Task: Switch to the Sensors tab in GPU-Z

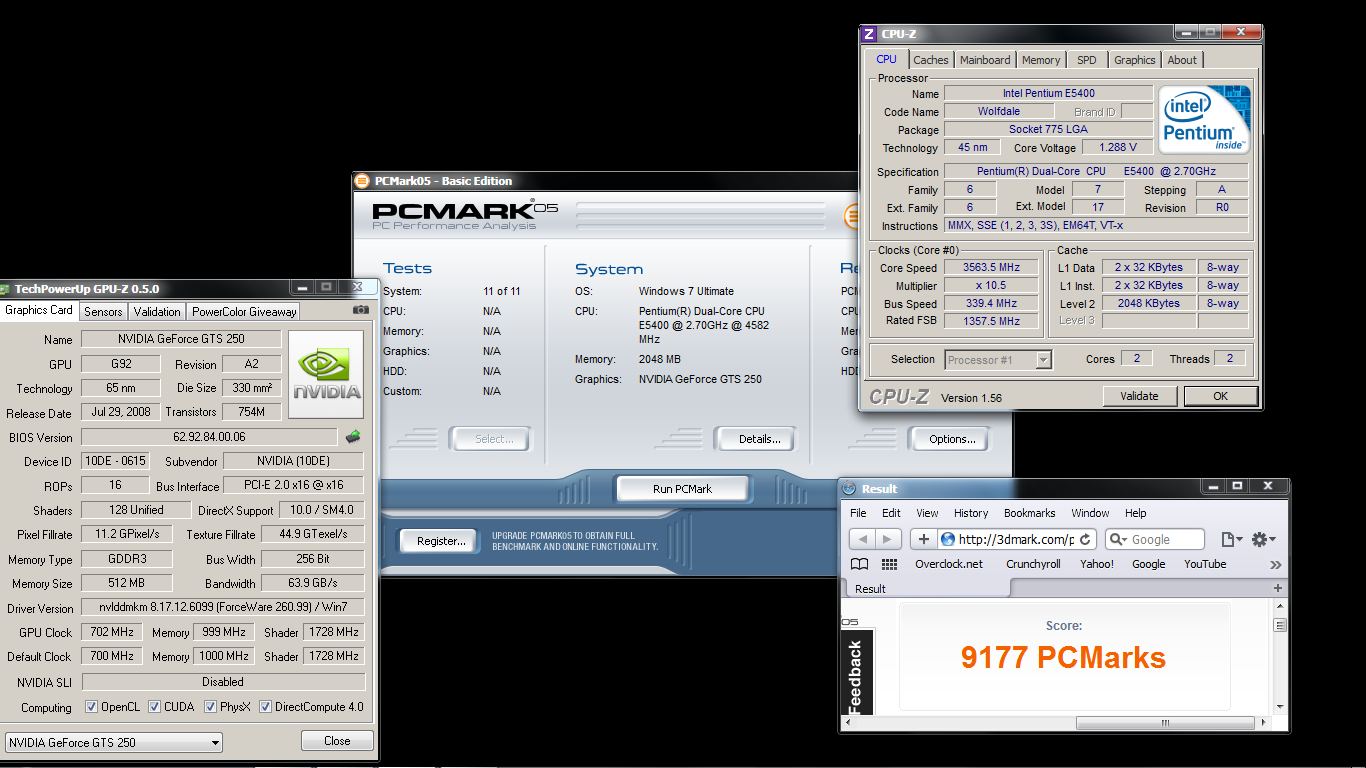Action: [103, 311]
